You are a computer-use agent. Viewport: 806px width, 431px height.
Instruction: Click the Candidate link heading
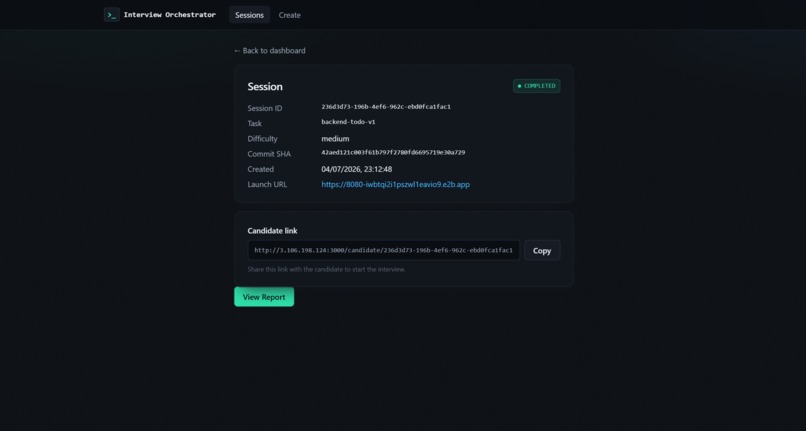[272, 231]
